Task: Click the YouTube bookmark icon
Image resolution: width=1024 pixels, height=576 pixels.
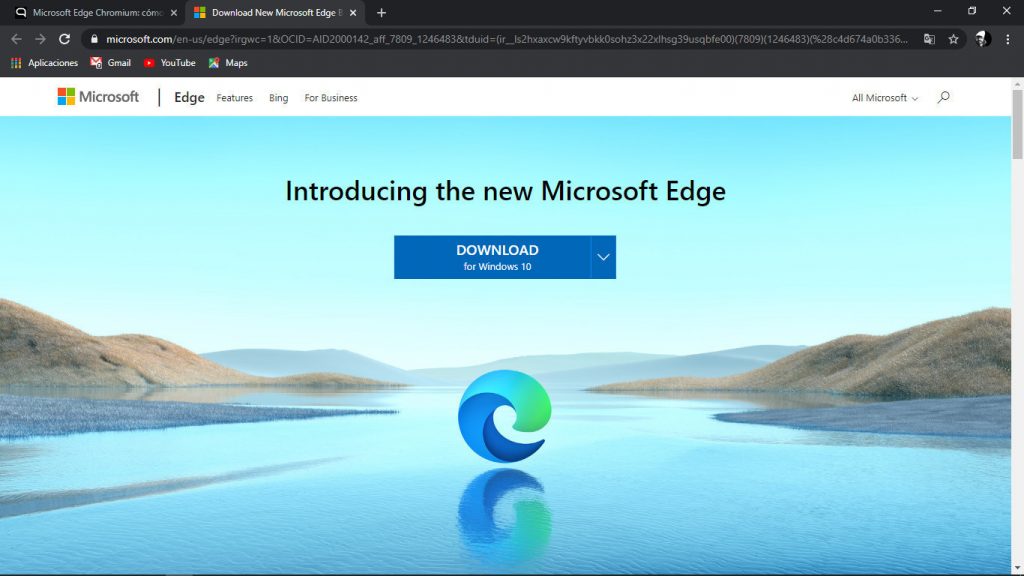Action: coord(148,63)
